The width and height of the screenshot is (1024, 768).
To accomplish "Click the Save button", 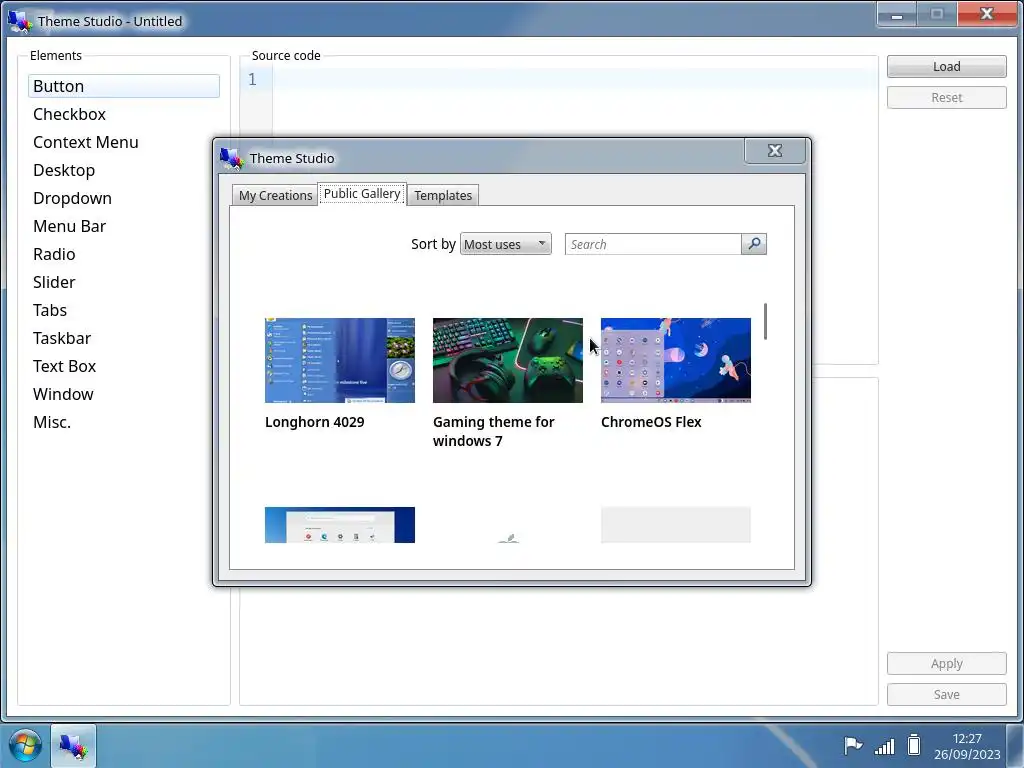I will (946, 694).
